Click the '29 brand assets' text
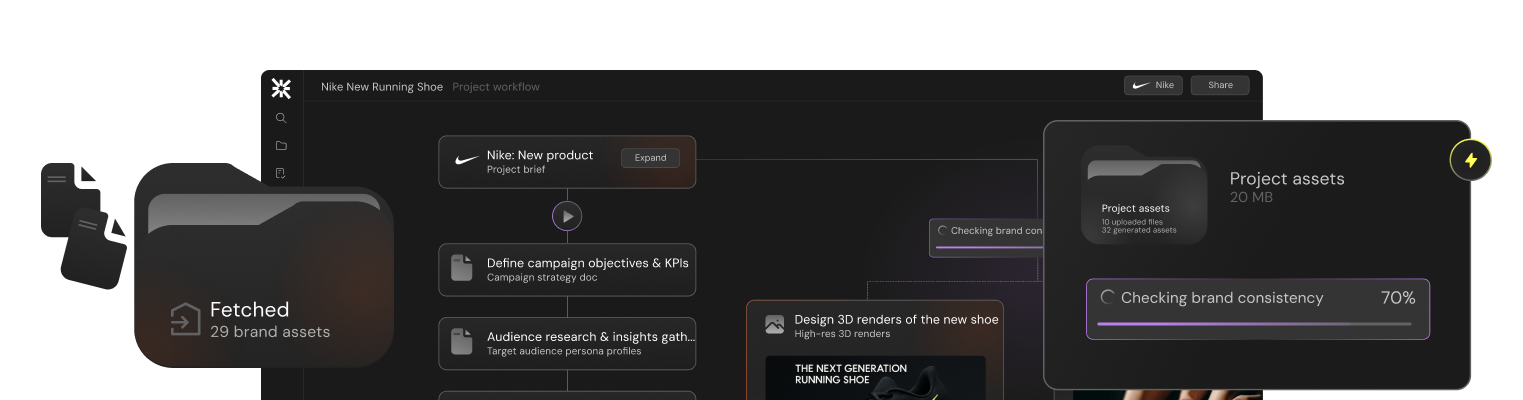Image resolution: width=1523 pixels, height=400 pixels. pyautogui.click(x=270, y=331)
